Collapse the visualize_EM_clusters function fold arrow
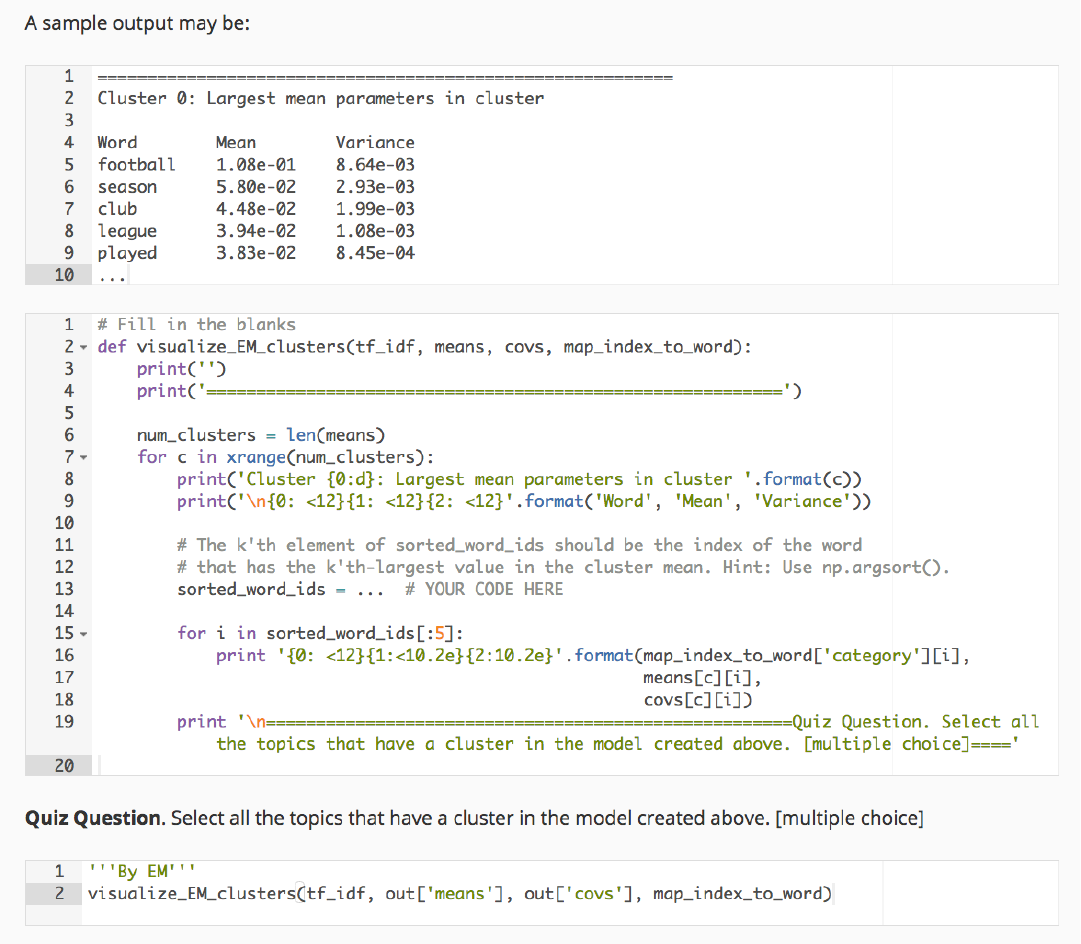Screen dimensions: 1081x944 83,347
